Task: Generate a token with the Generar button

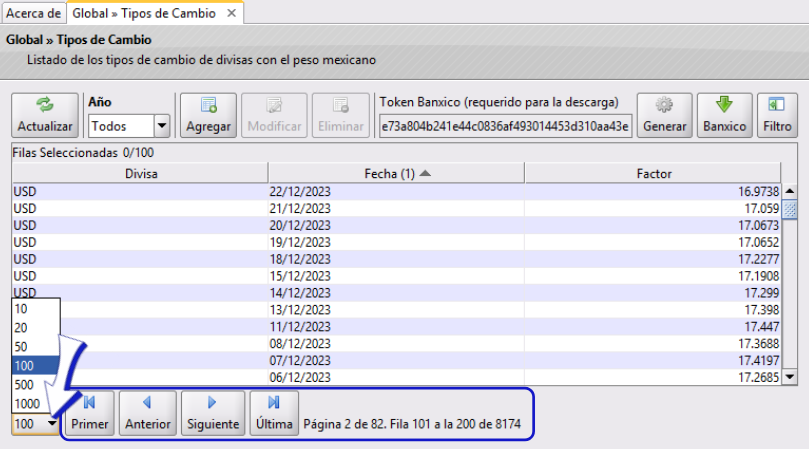Action: click(x=665, y=115)
